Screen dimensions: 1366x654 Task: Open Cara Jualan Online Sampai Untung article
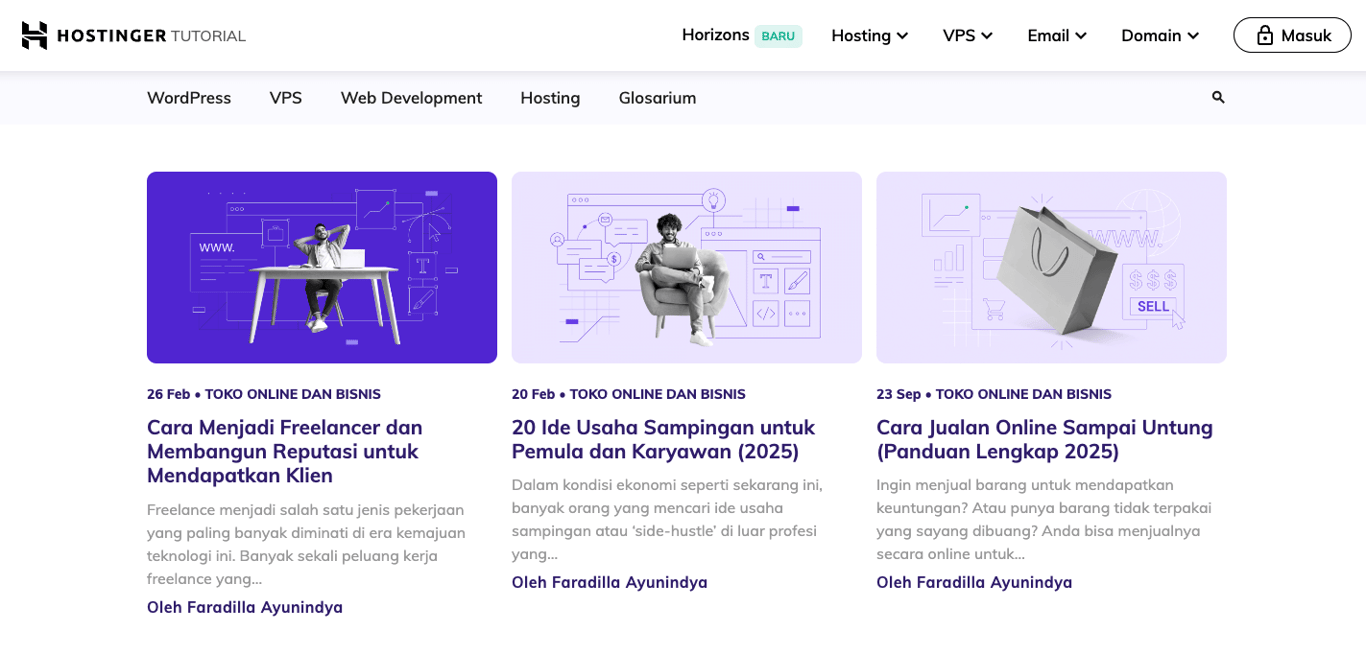(1044, 439)
